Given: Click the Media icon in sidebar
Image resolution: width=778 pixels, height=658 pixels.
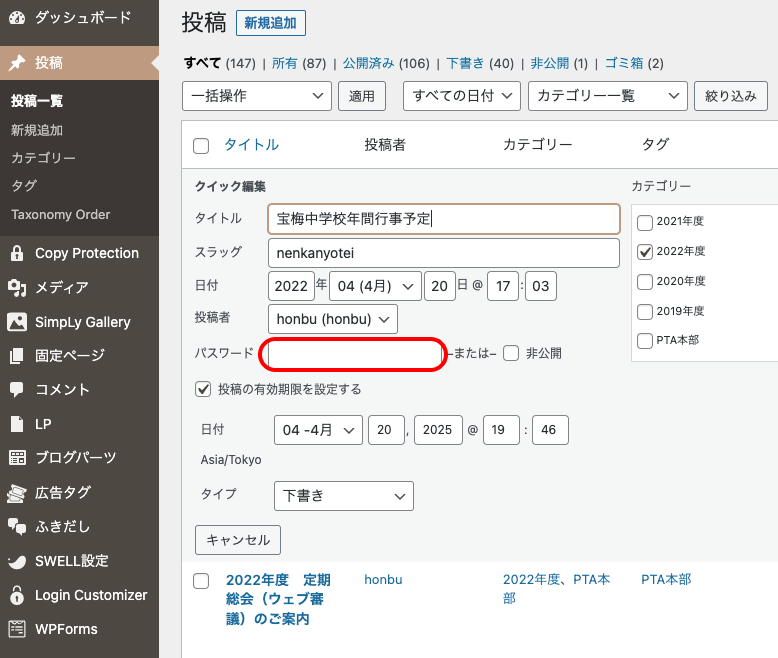Looking at the screenshot, I should 17,288.
